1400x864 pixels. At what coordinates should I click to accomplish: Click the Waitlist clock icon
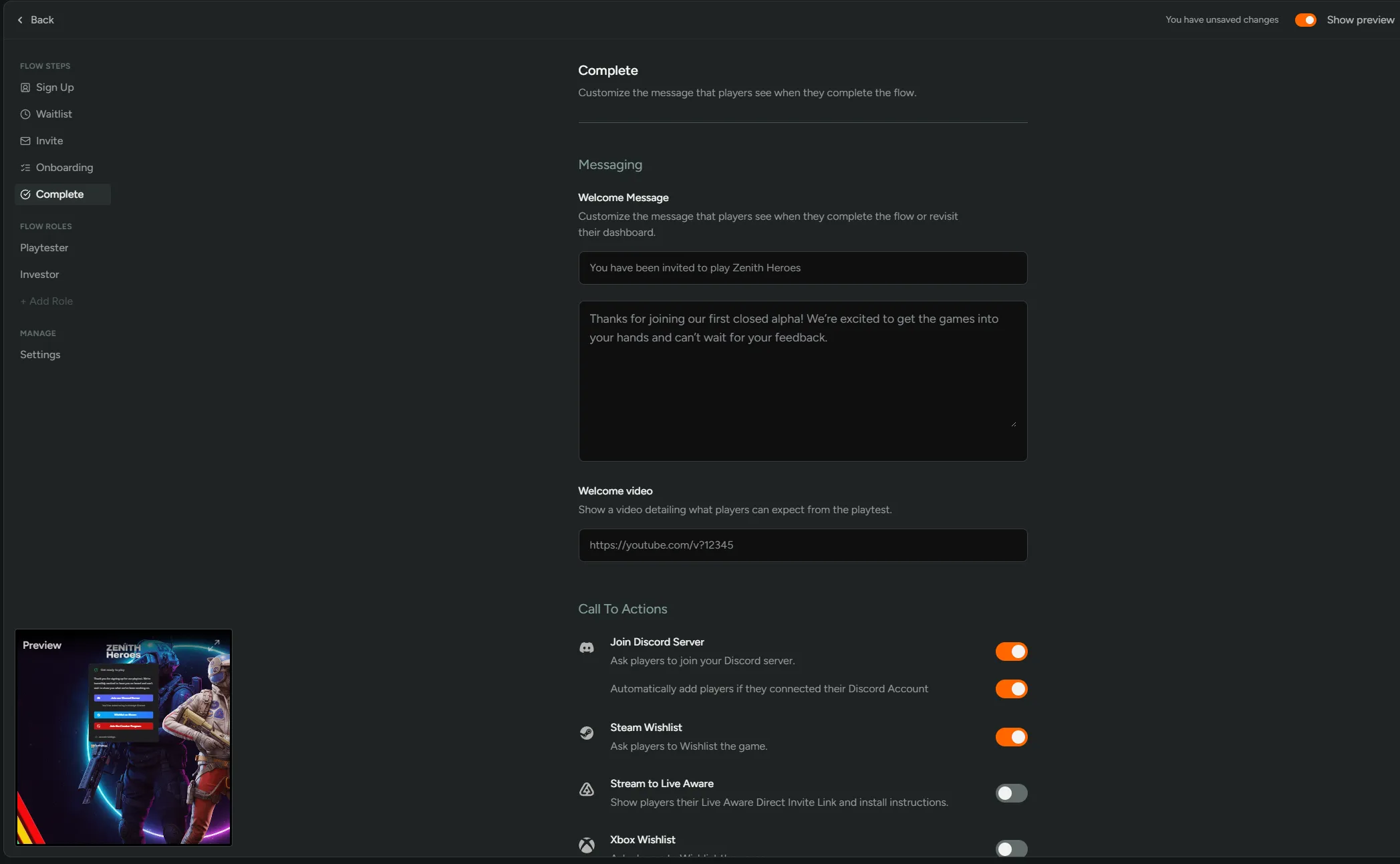point(25,114)
